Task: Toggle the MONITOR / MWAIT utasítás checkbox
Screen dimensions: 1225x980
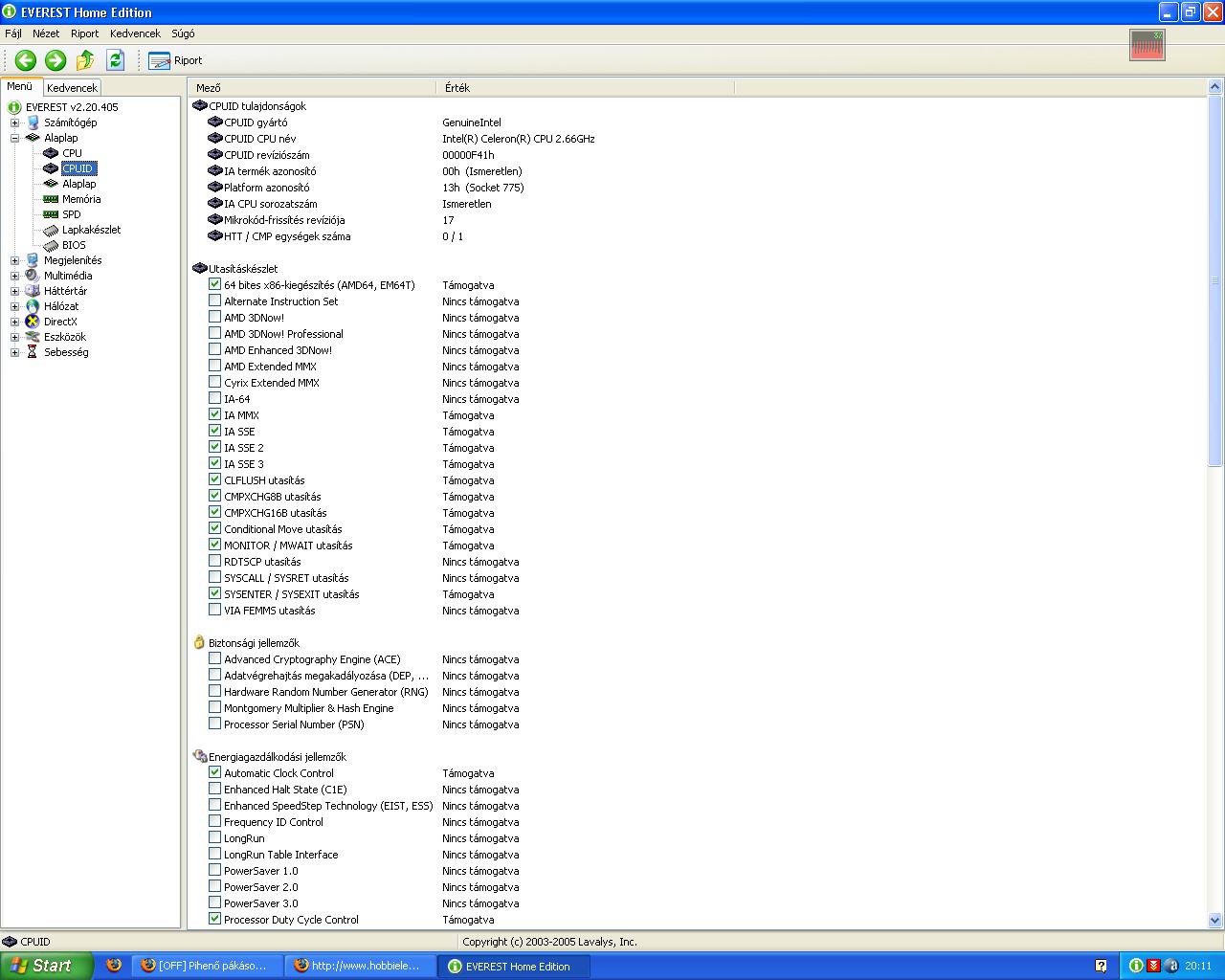Action: click(x=214, y=545)
